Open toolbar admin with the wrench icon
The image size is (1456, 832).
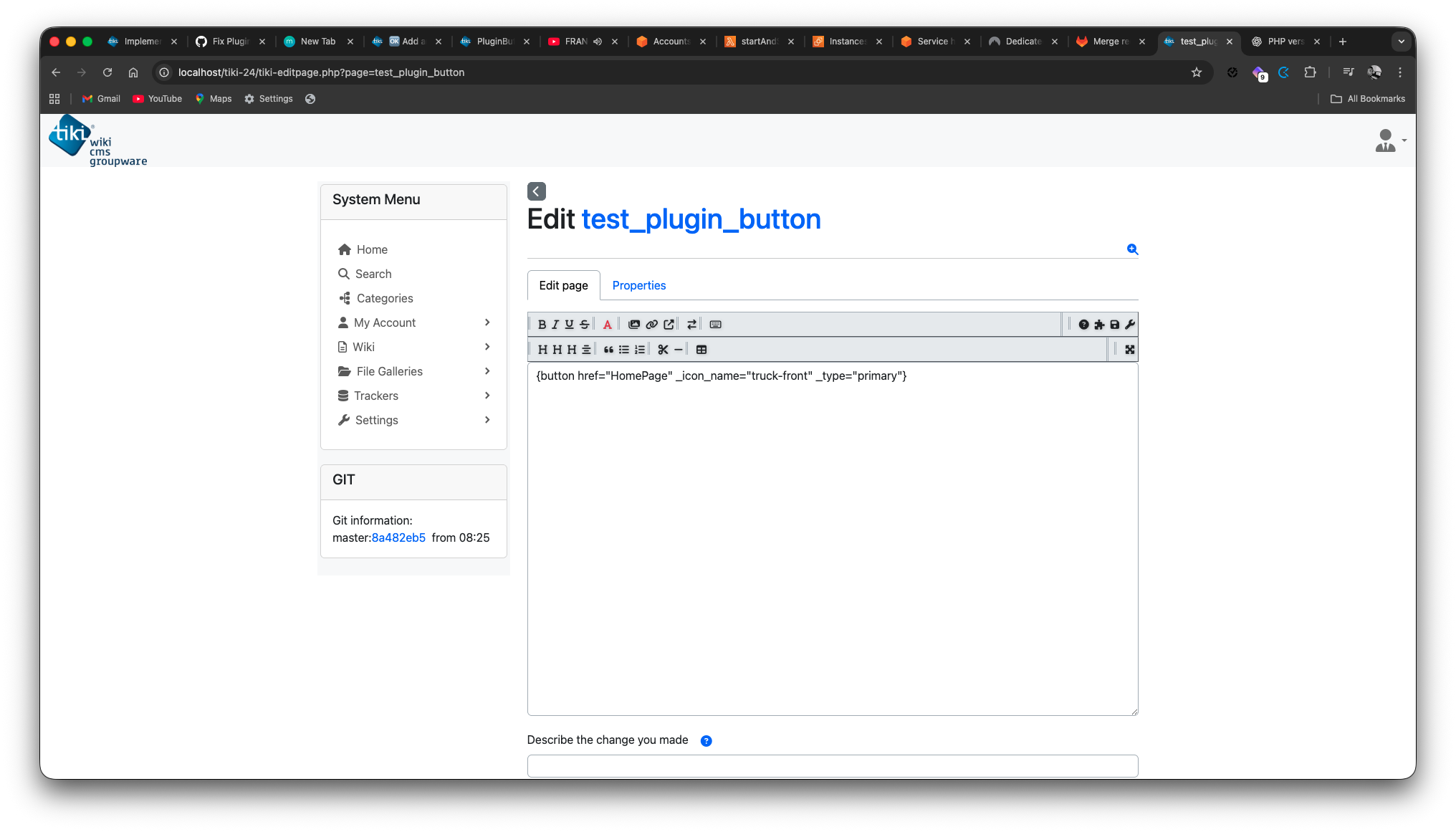[x=1130, y=325]
